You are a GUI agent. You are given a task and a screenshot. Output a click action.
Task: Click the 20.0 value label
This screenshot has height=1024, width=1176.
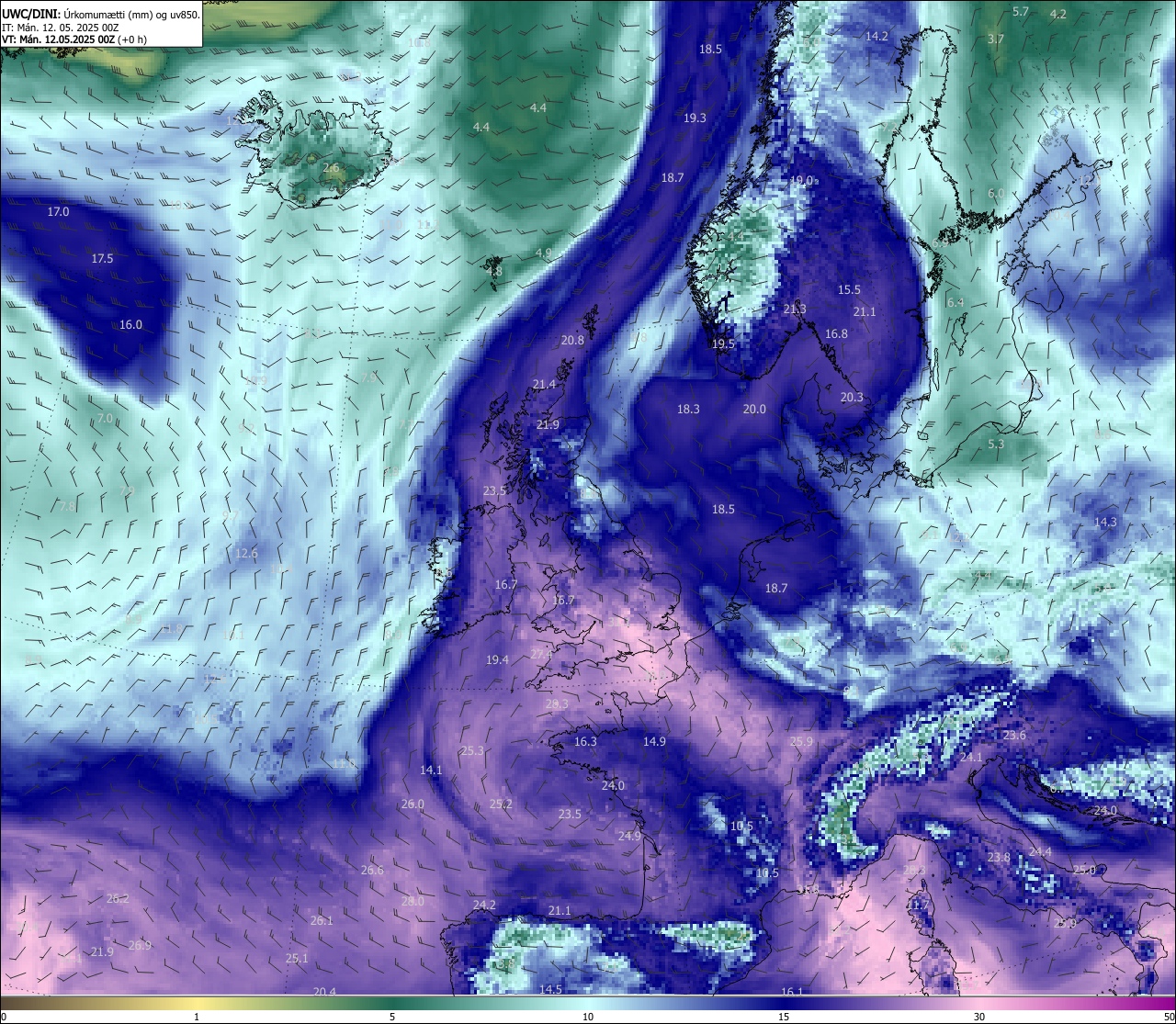click(754, 410)
